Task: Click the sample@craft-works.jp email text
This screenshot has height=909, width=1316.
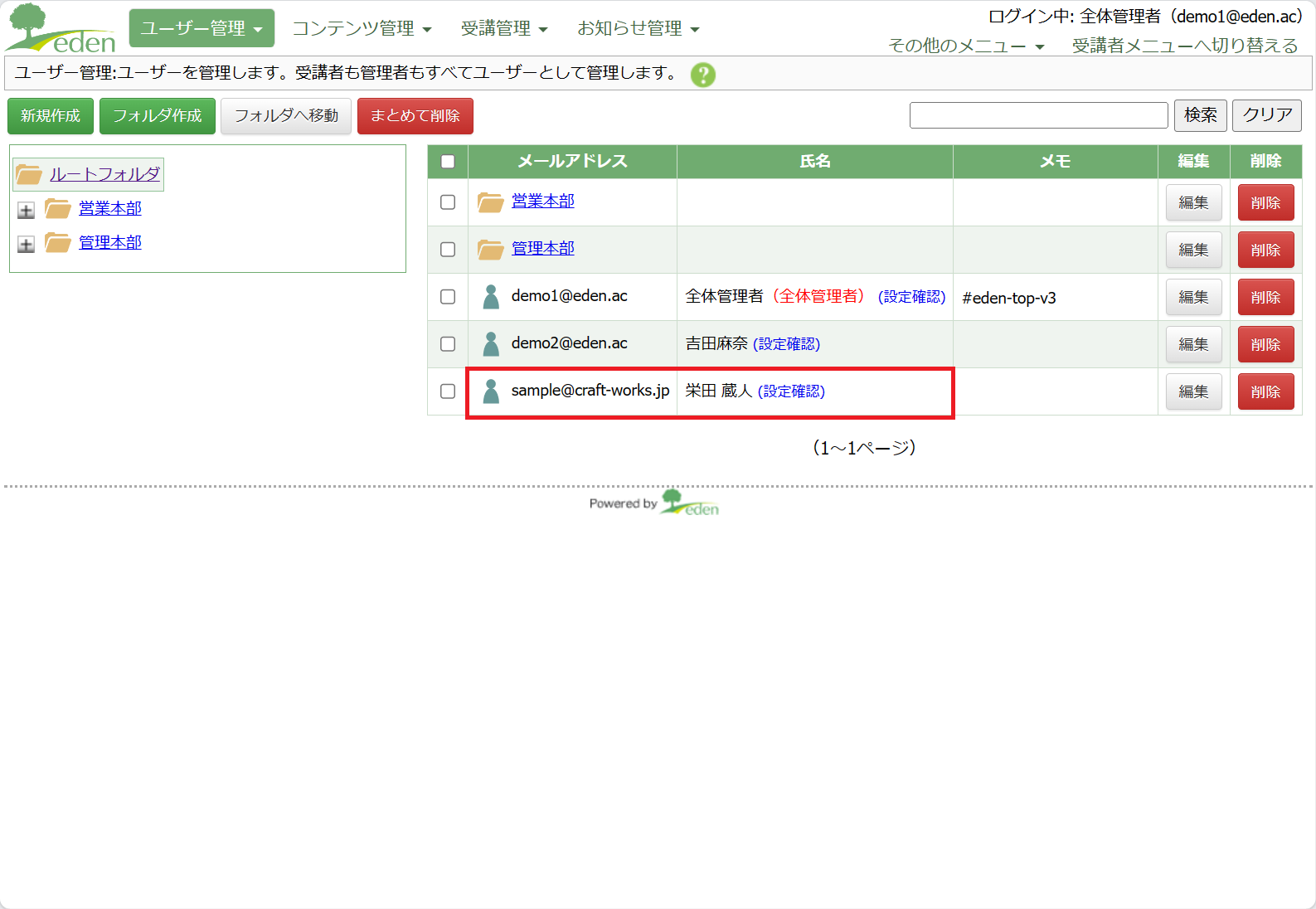Action: 590,390
